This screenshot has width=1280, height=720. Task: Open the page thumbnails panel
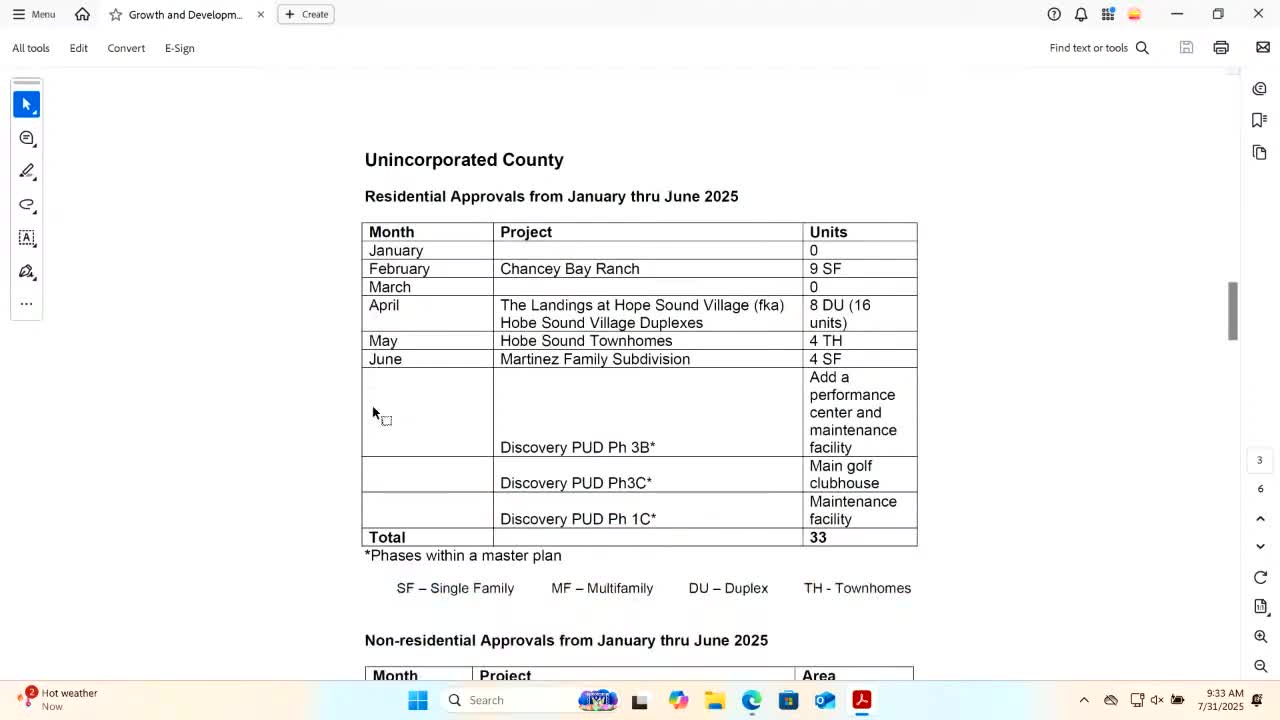(1260, 152)
